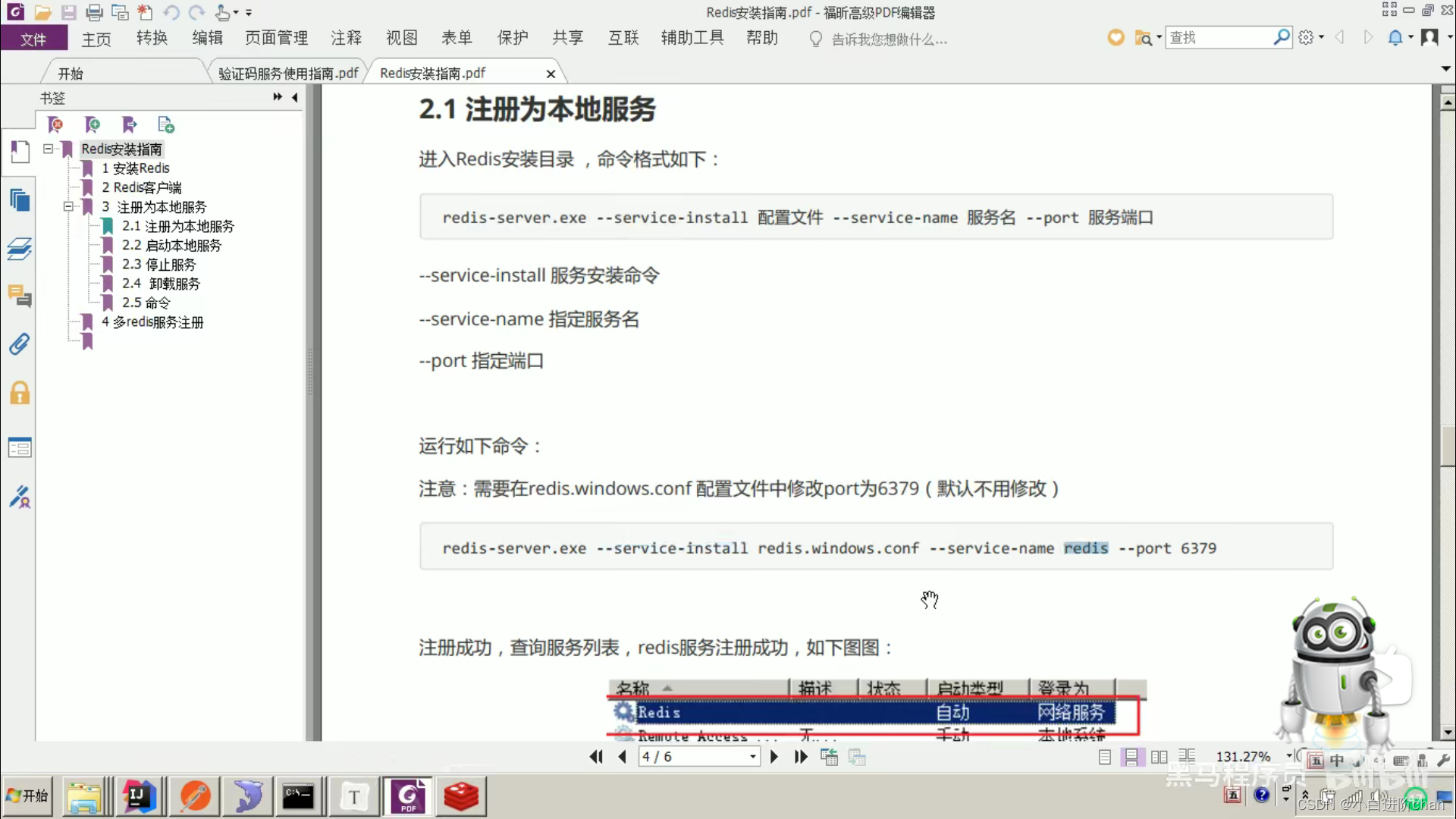Select bookmark 4 多redis服务注册

tap(152, 322)
